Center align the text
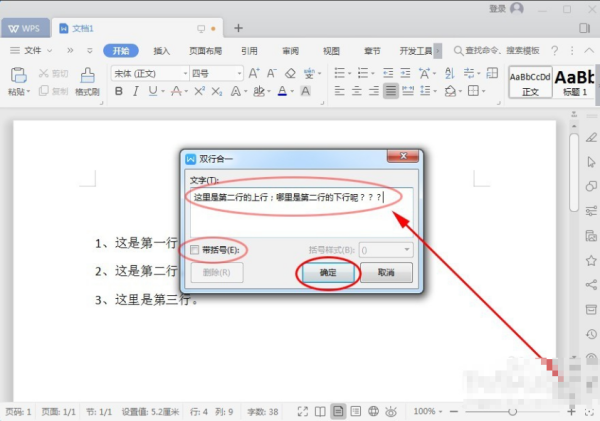Screen dimensions: 600x421 356,91
